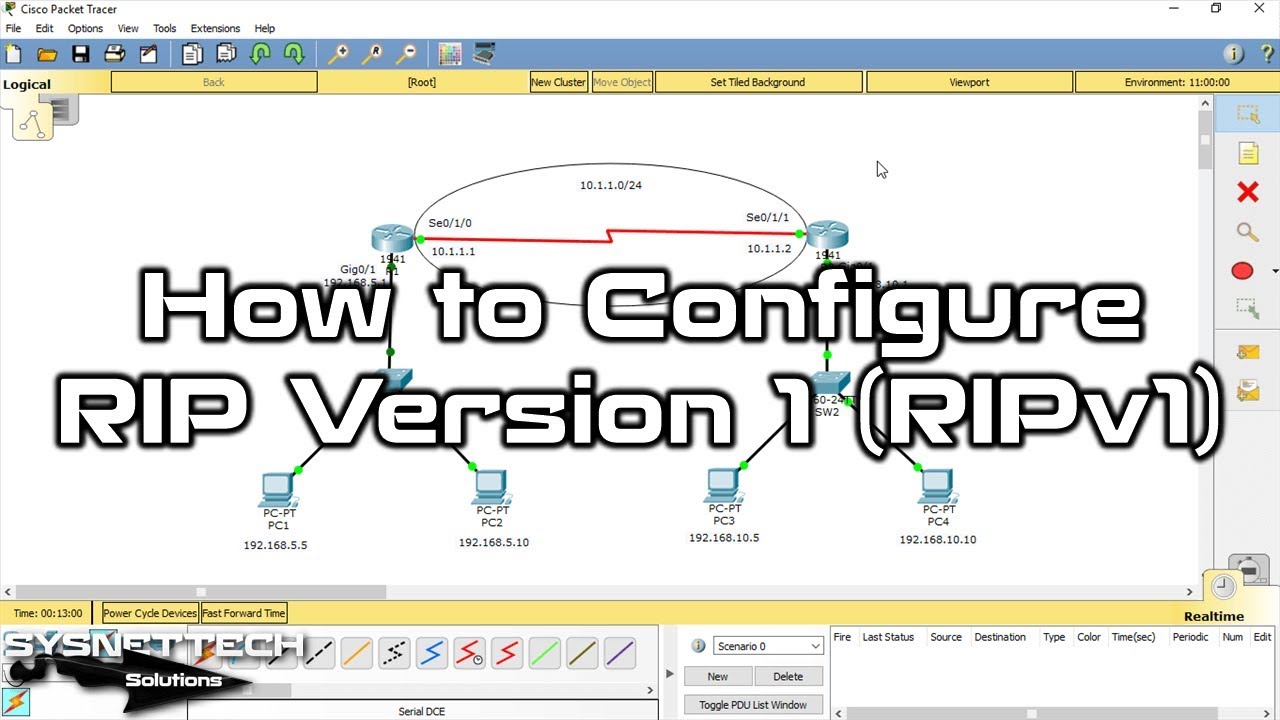Open the Help menu
Image resolution: width=1280 pixels, height=720 pixels.
265,29
